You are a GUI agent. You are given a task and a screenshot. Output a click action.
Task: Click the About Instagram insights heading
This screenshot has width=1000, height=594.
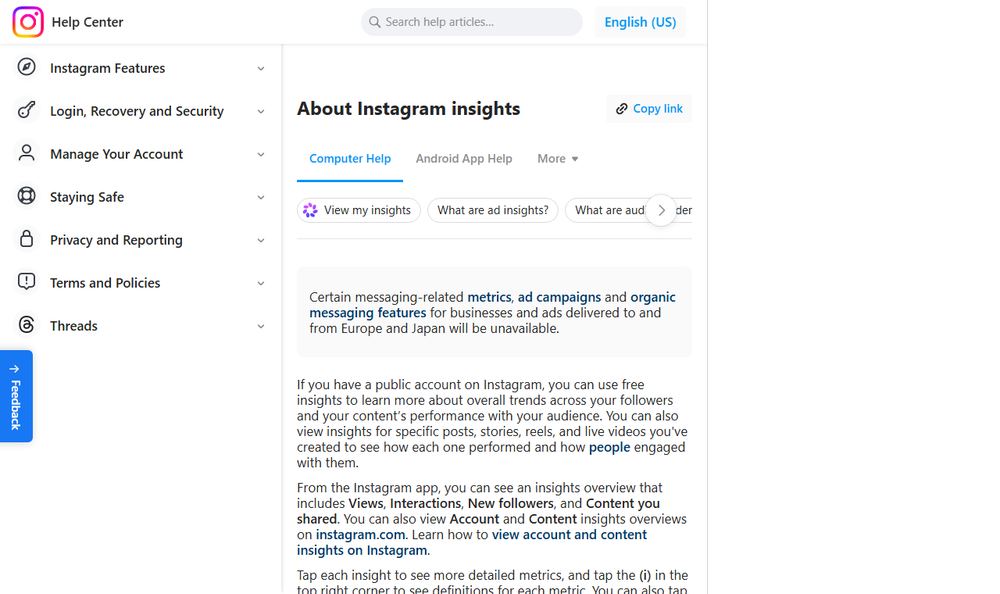[x=408, y=109]
